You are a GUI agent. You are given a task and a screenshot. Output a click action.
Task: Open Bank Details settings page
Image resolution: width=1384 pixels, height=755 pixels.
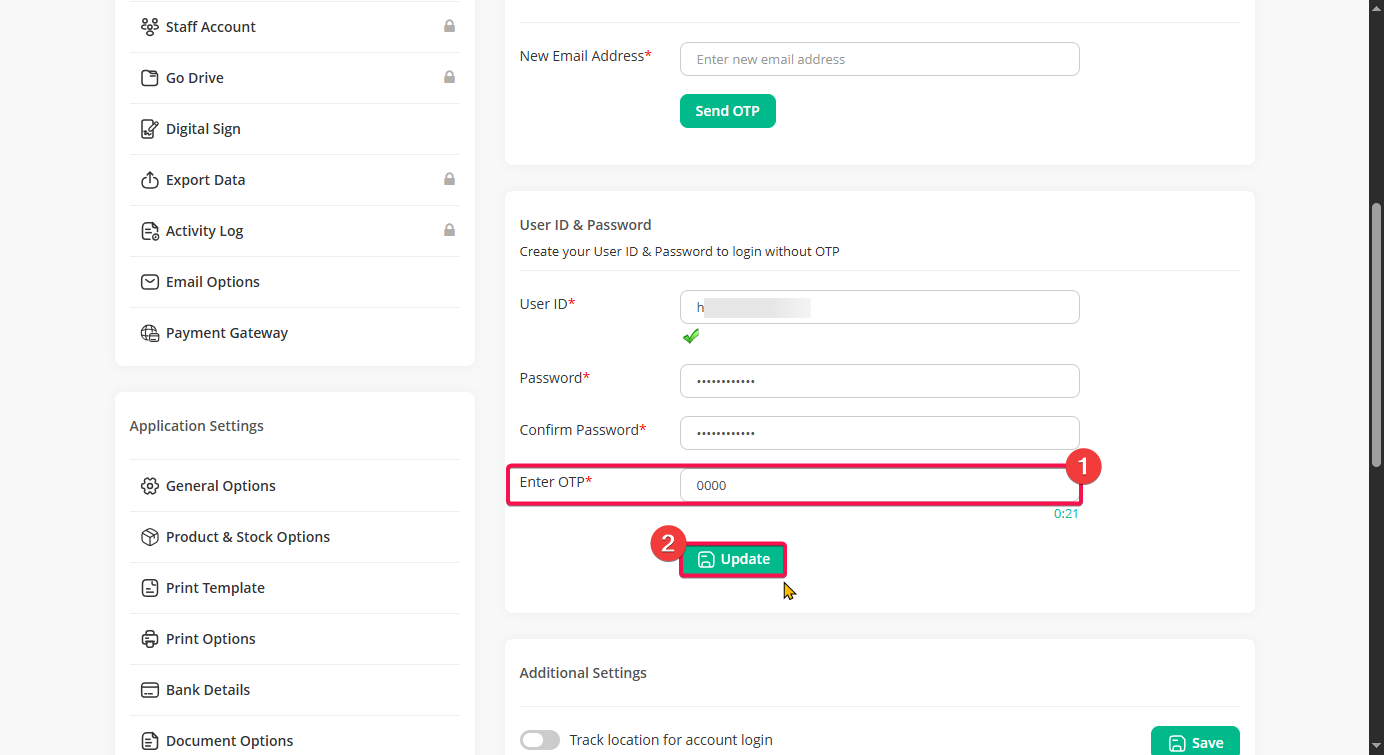(208, 690)
